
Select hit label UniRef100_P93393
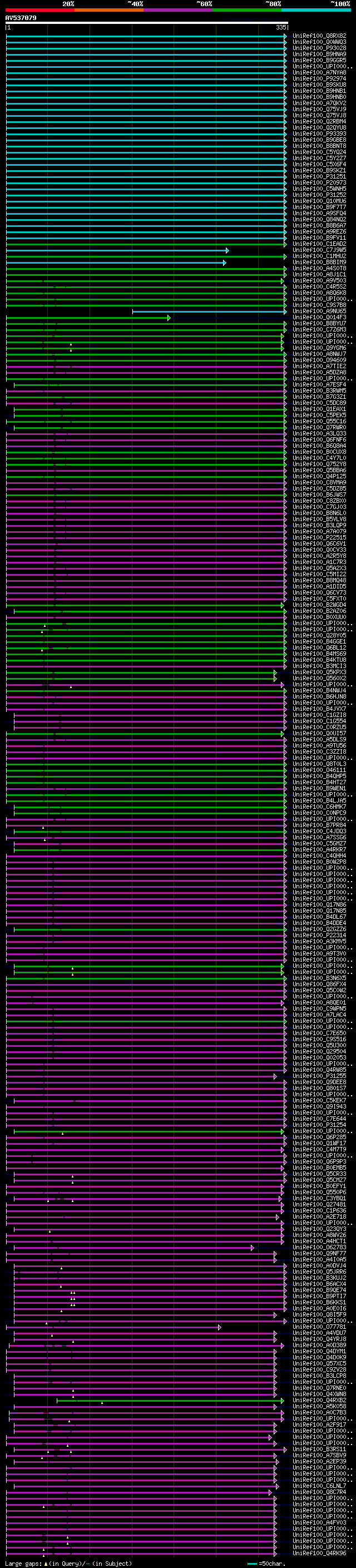(x=319, y=133)
